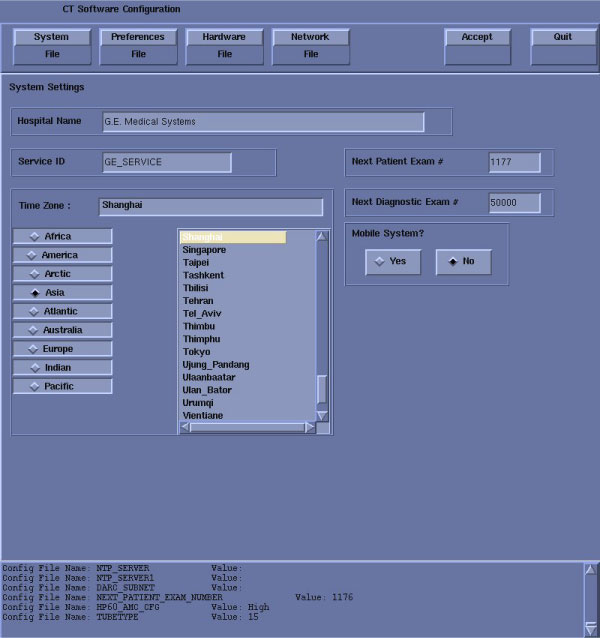Select the Pacific region radio button

click(62, 386)
